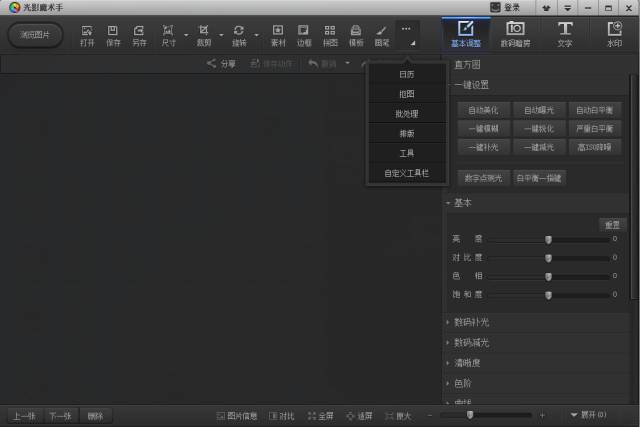Click the 对比度 (Contrast) slider handle

point(548,258)
